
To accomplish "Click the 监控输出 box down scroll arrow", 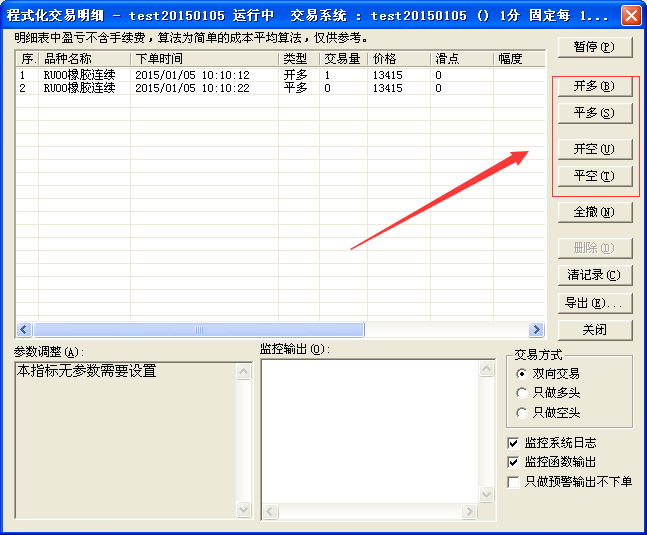I will 487,494.
